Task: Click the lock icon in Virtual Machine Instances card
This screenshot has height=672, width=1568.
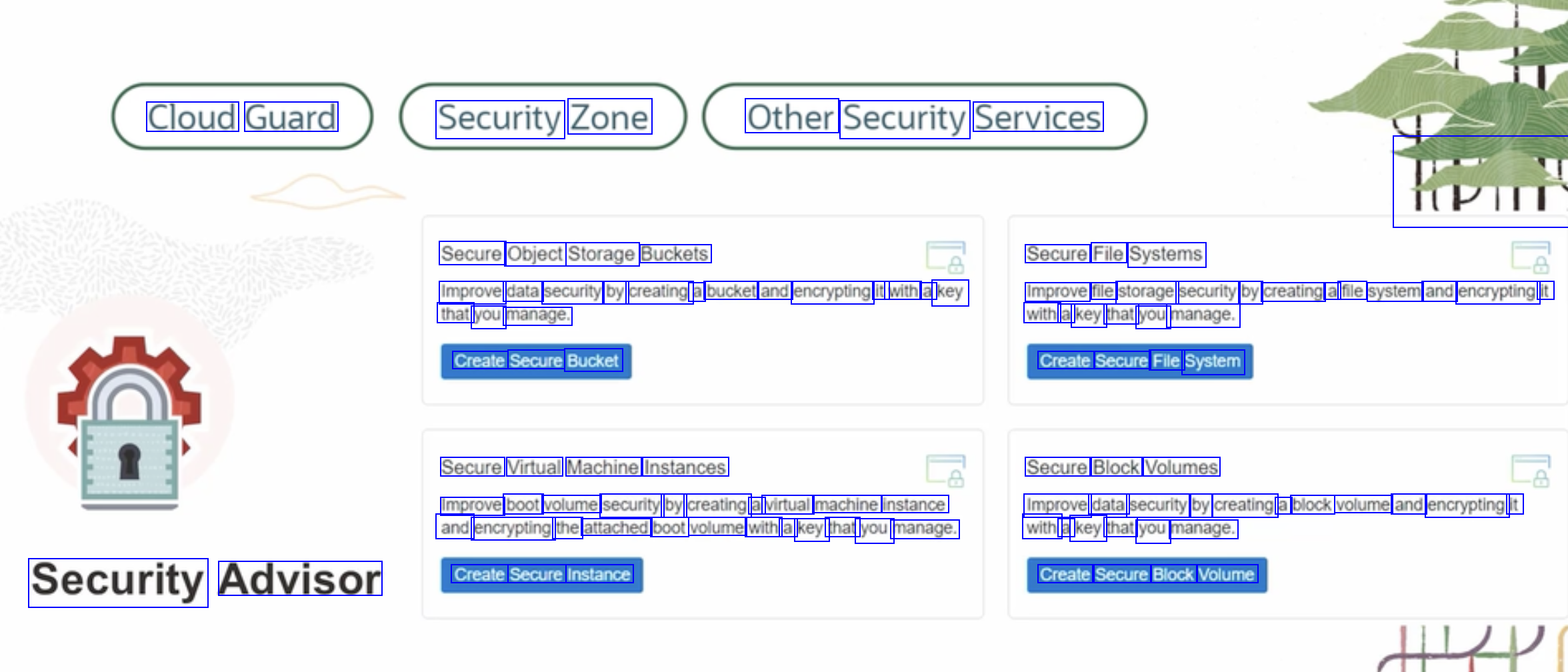Action: click(946, 471)
